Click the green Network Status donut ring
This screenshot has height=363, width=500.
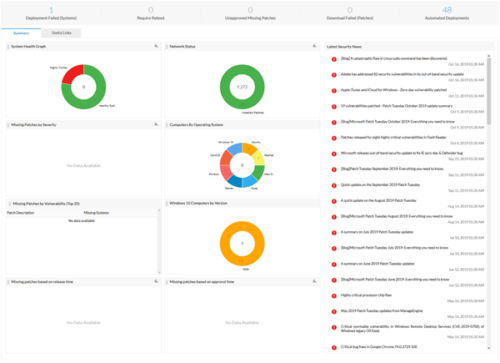click(x=242, y=105)
